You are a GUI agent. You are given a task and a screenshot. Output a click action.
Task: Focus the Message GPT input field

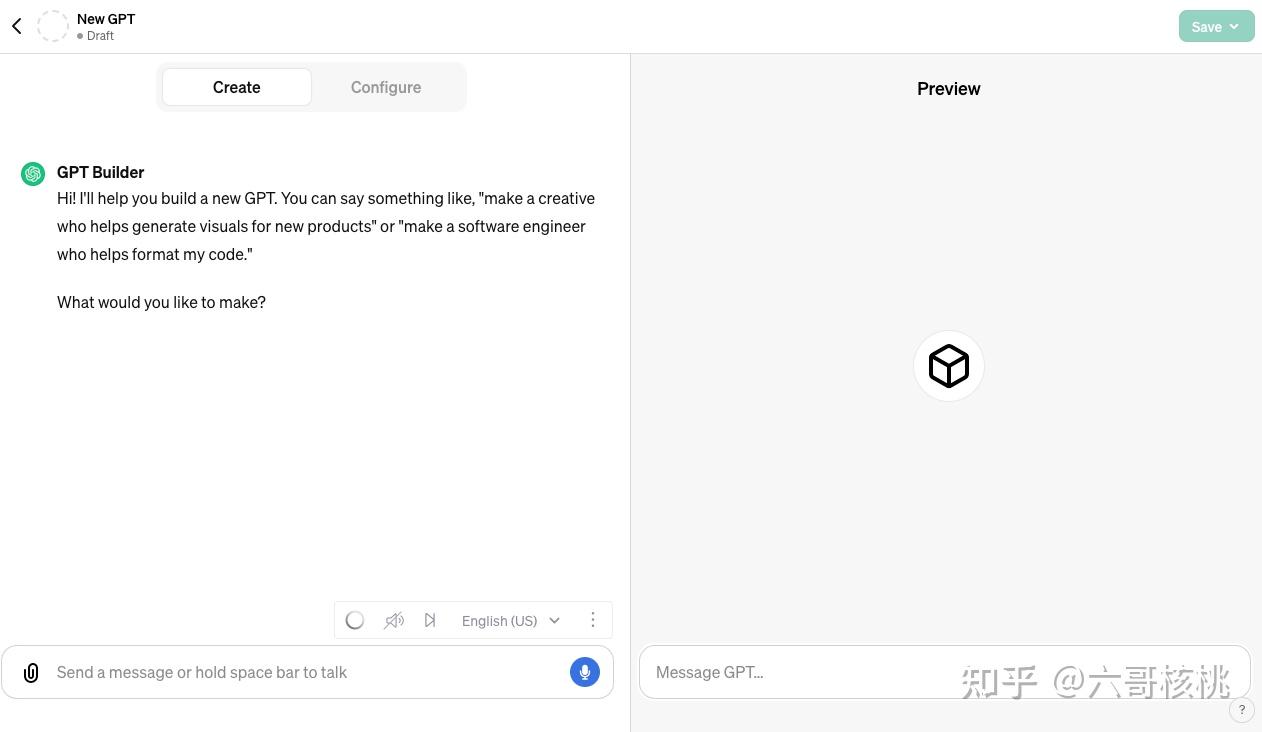(x=945, y=672)
